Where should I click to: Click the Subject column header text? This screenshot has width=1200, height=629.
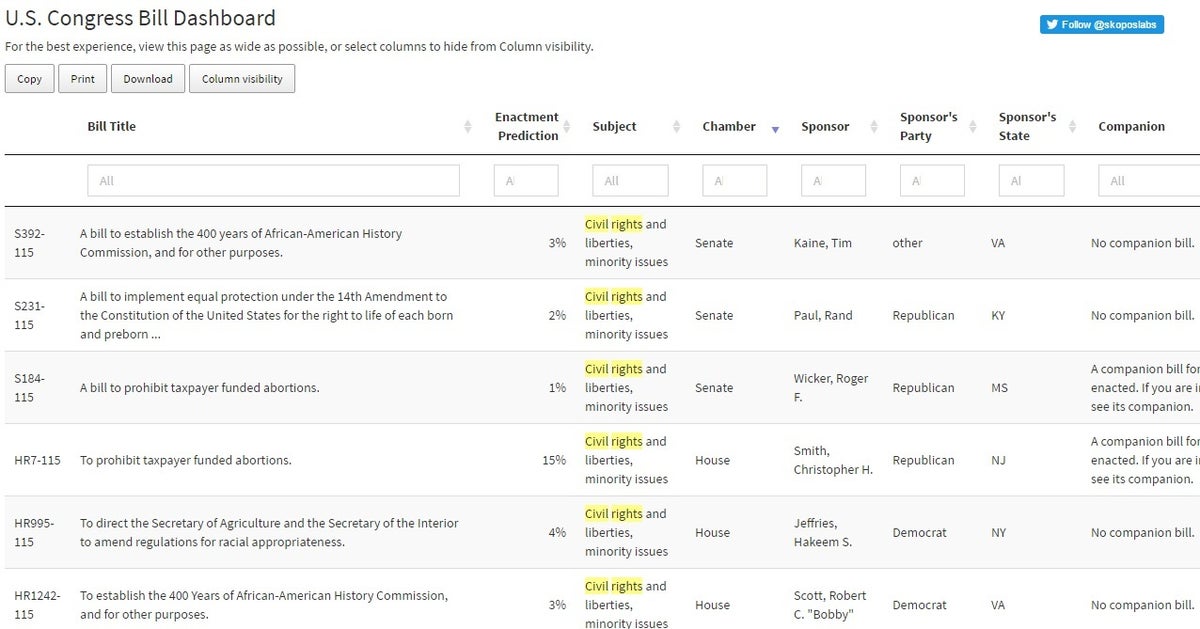614,127
